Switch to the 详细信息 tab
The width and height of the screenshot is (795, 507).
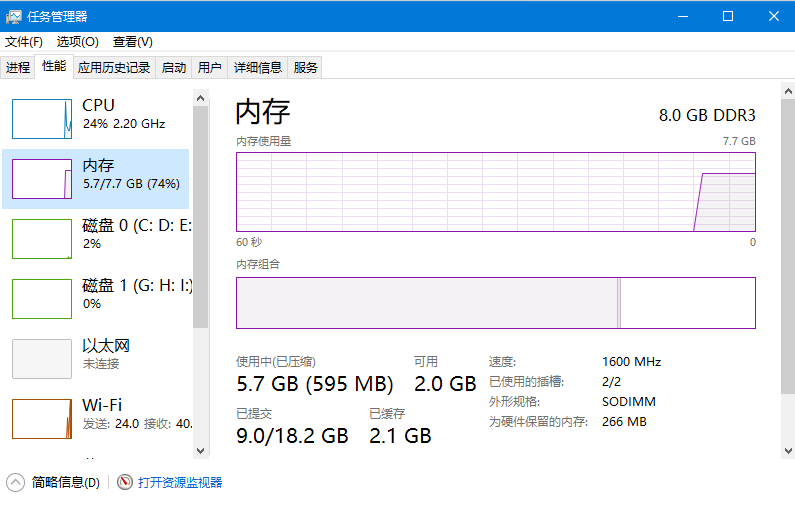[x=258, y=68]
